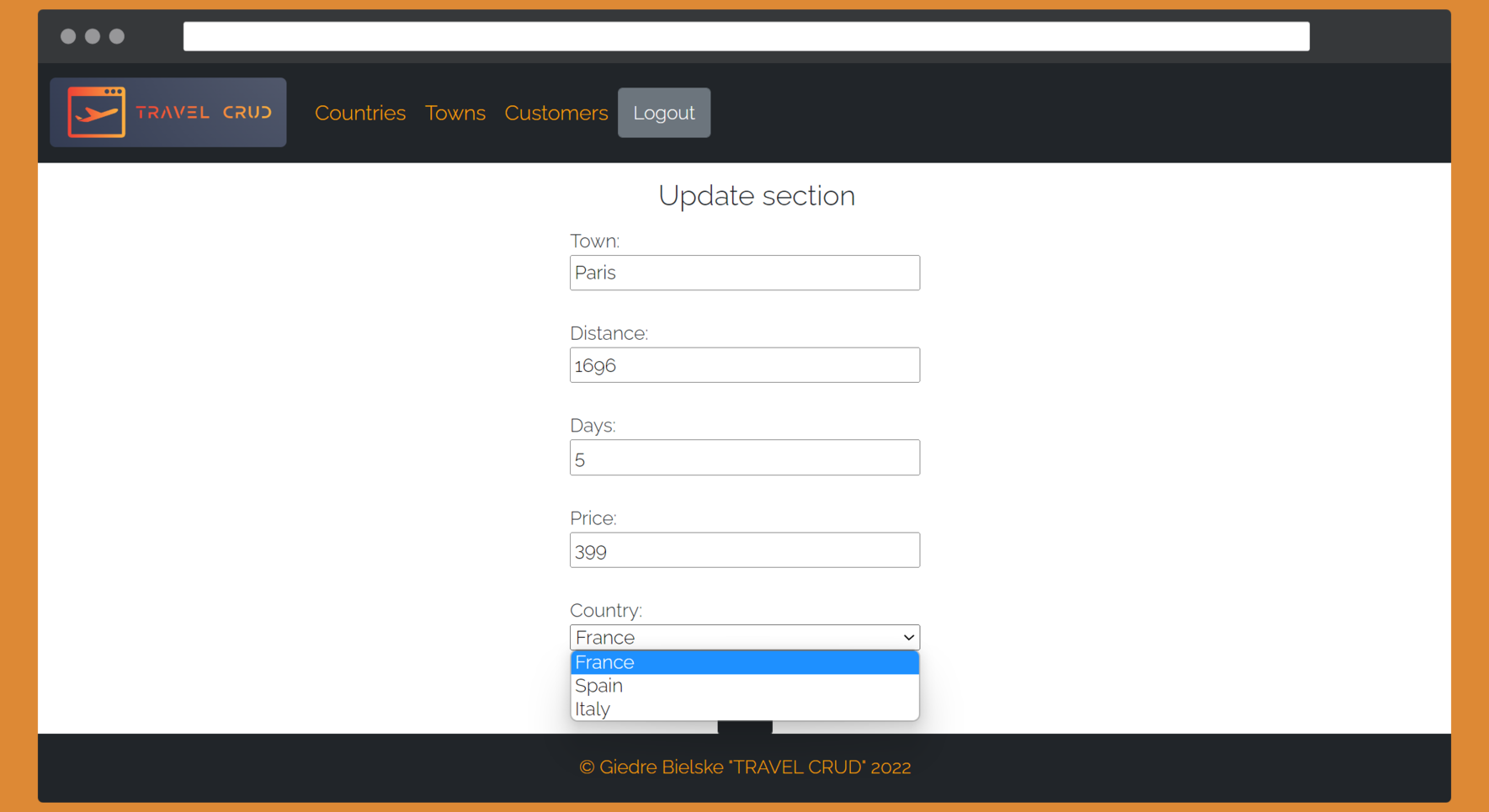Screen dimensions: 1489x812
Task: Select Spain in the Country dropdown
Action: click(x=744, y=686)
